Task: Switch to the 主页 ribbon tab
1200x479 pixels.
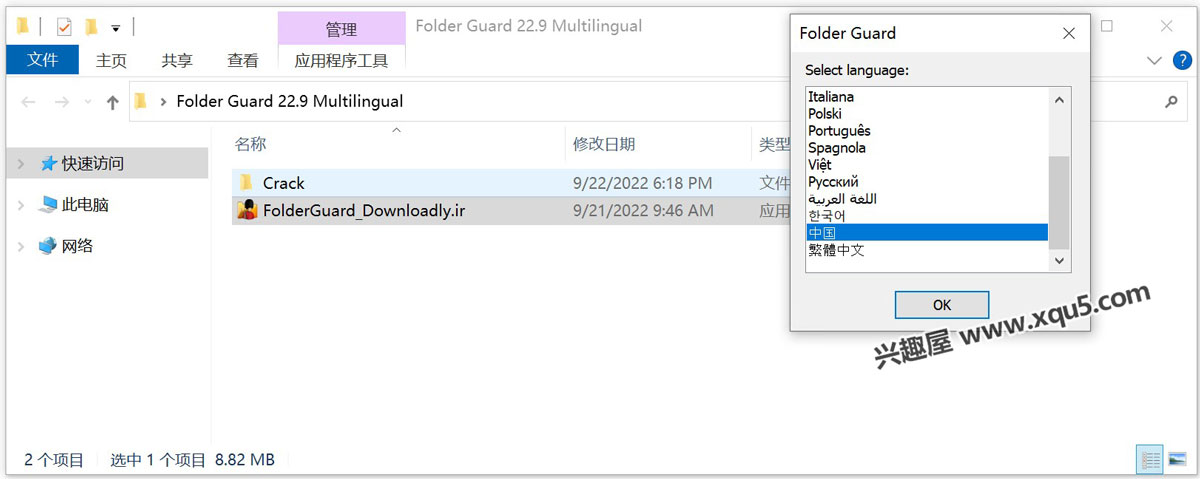Action: [x=111, y=60]
